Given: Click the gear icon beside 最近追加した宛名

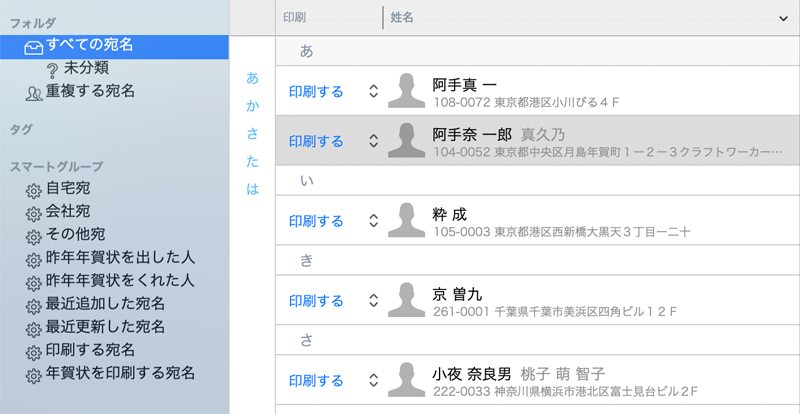Looking at the screenshot, I should tap(34, 306).
